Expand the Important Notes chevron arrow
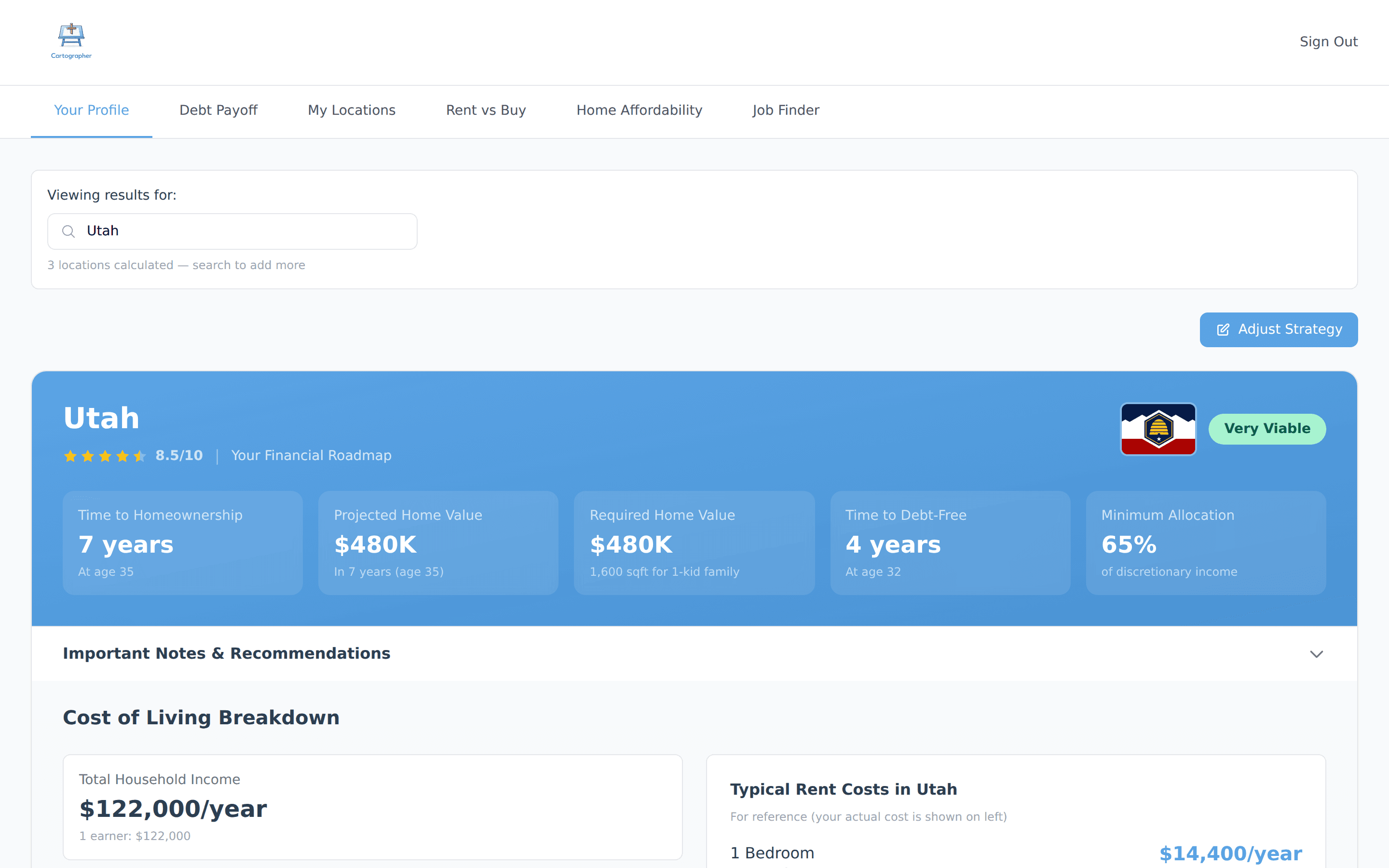 click(1317, 654)
